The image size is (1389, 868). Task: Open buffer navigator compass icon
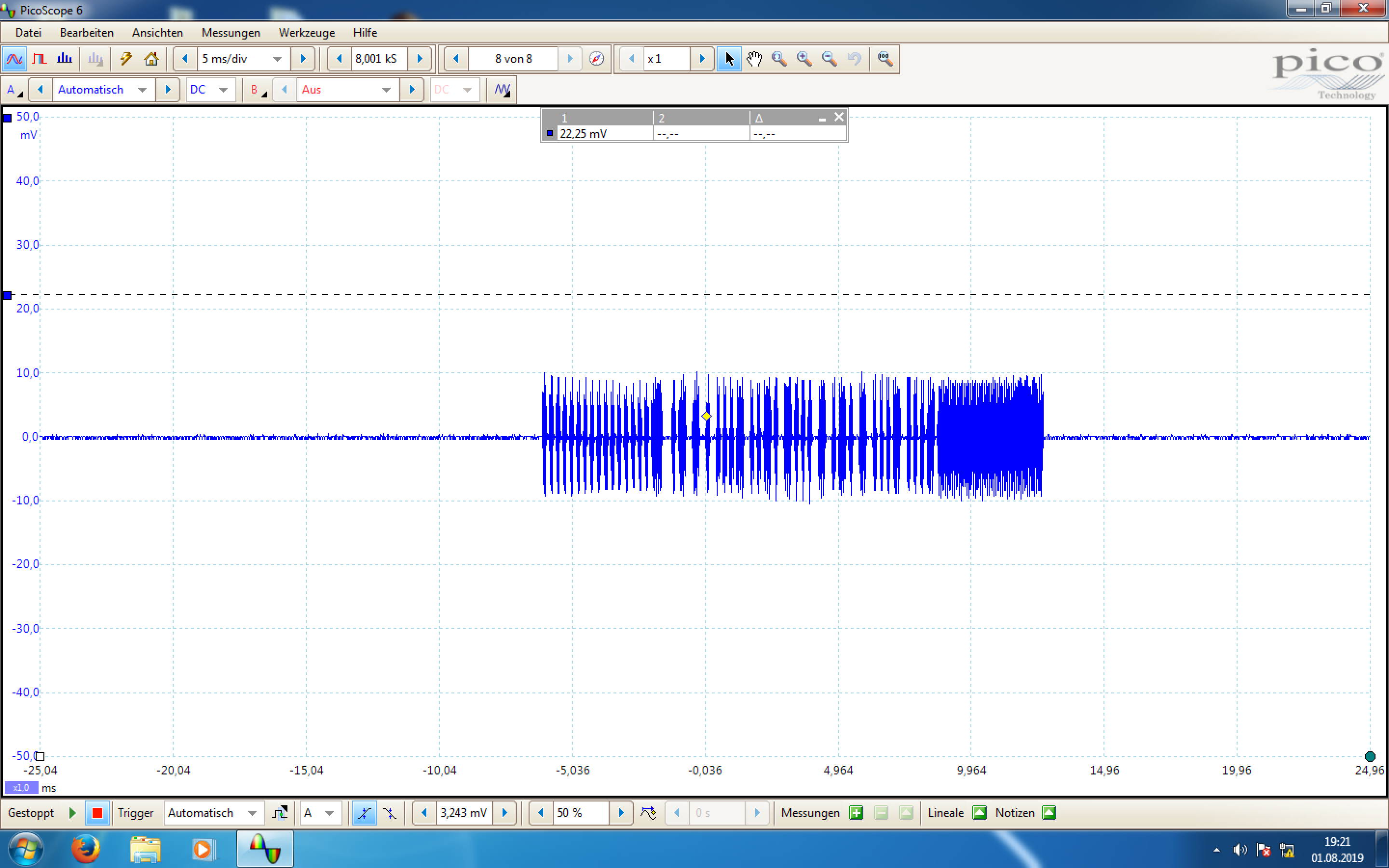(x=596, y=58)
